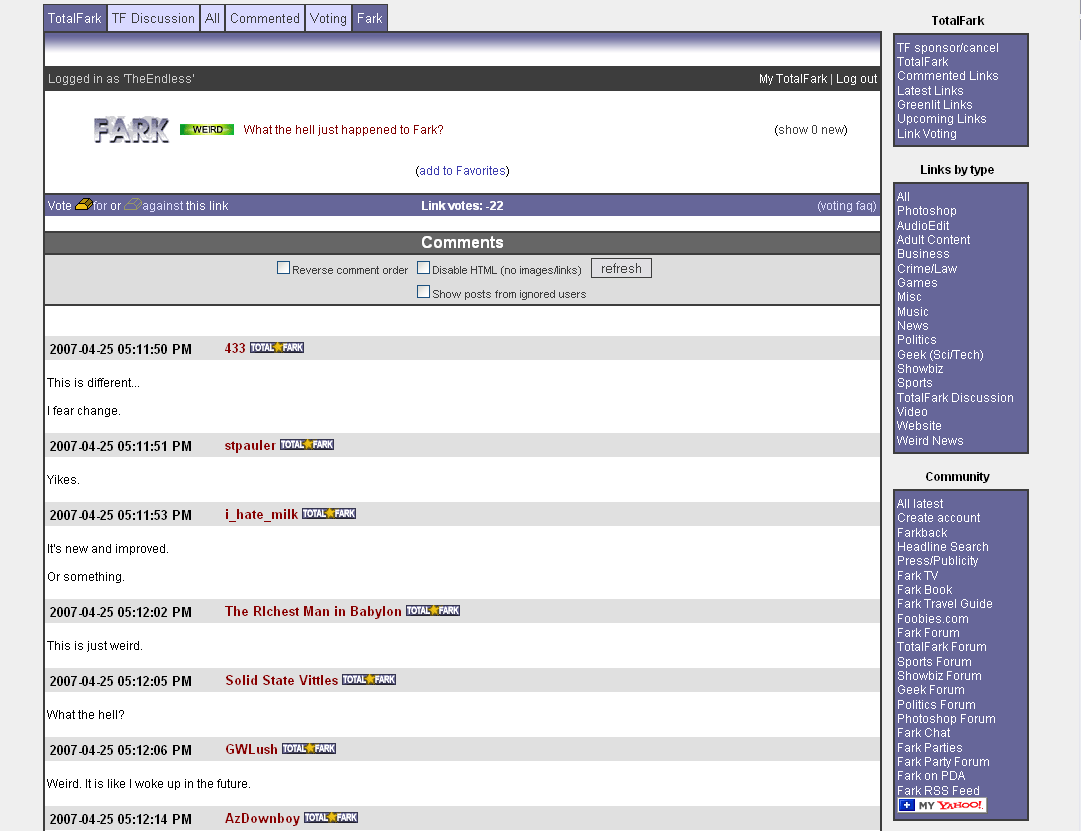Select Crime/Law link type
The width and height of the screenshot is (1081, 831).
927,269
